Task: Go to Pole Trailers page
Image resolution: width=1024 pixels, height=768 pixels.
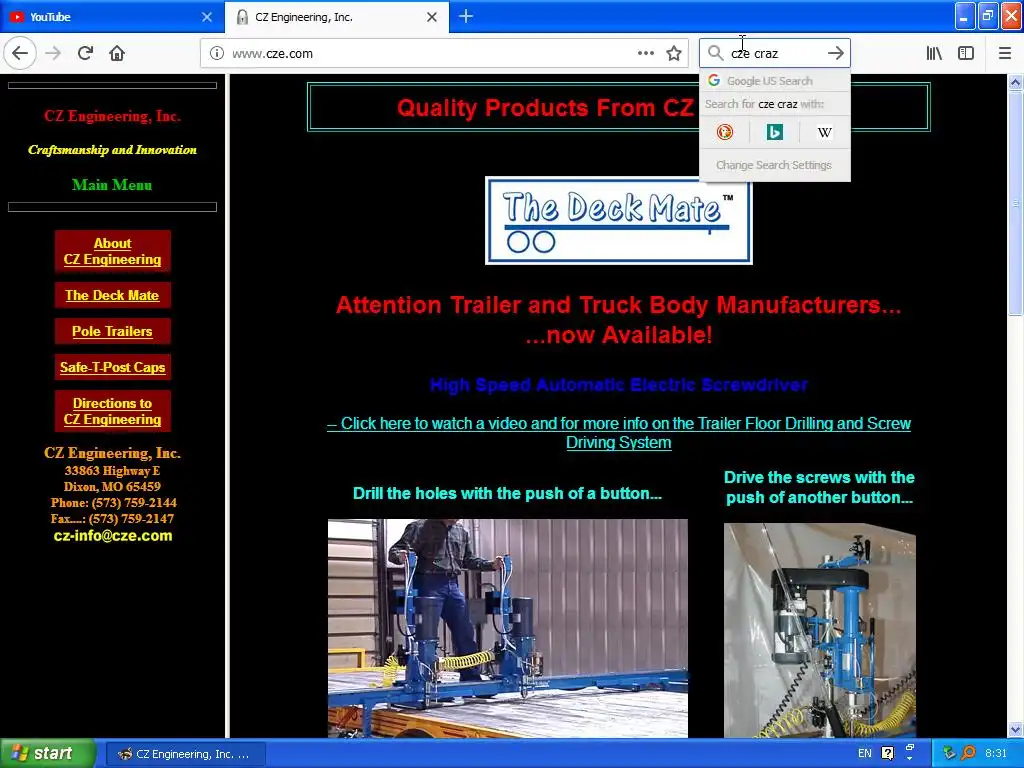Action: pos(112,331)
